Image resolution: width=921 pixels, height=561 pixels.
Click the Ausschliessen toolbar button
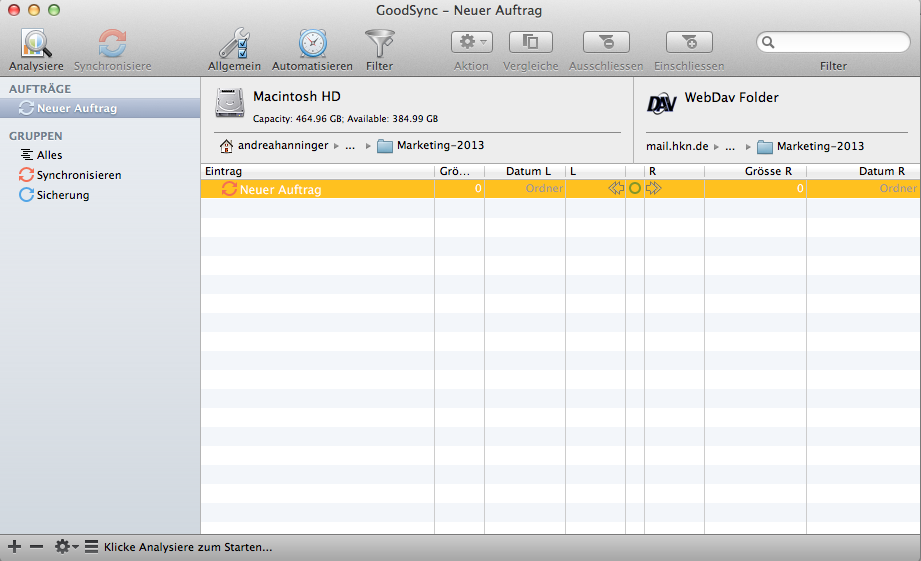click(x=606, y=42)
